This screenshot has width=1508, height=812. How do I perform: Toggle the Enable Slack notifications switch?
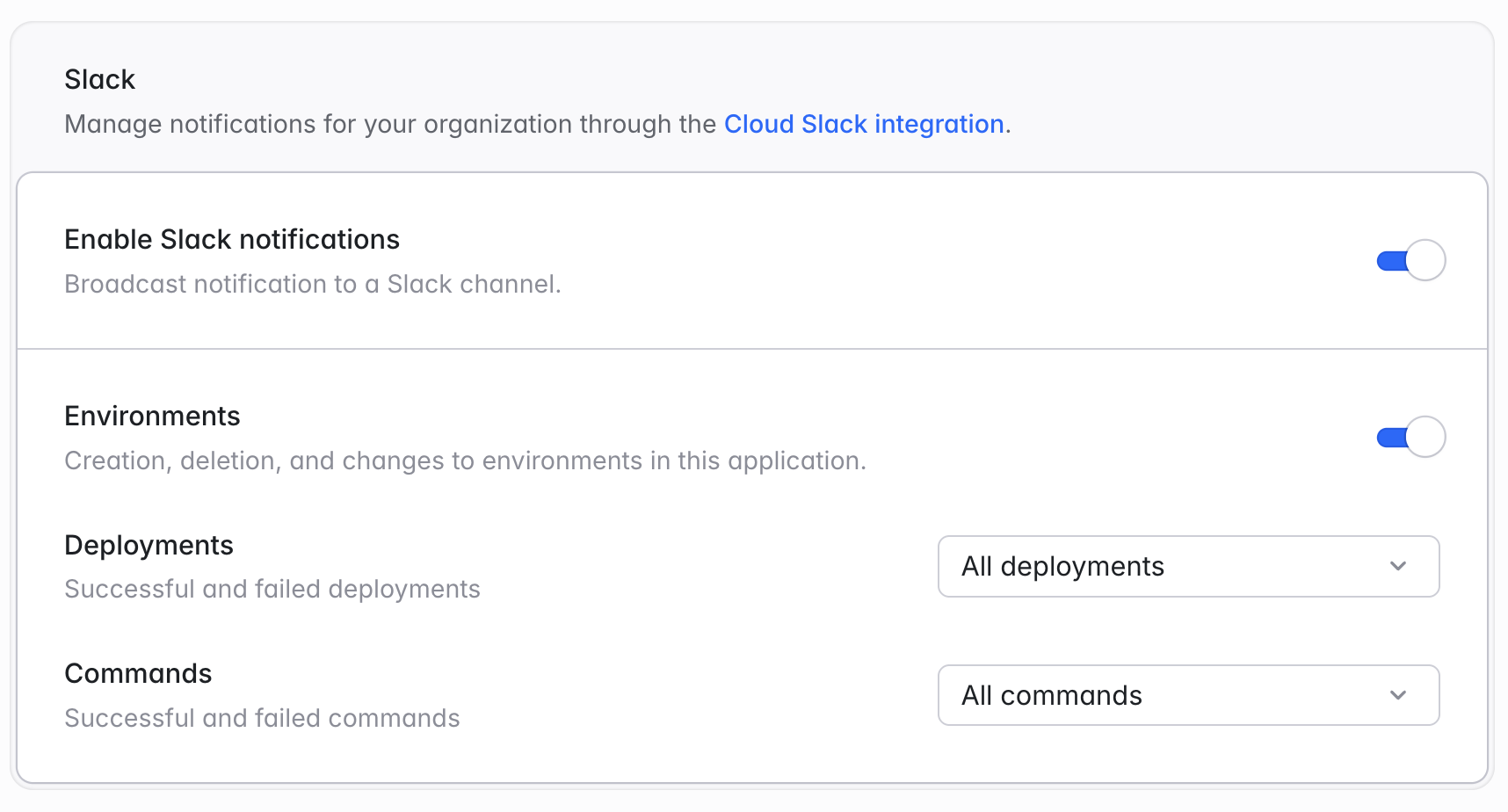click(x=1411, y=261)
